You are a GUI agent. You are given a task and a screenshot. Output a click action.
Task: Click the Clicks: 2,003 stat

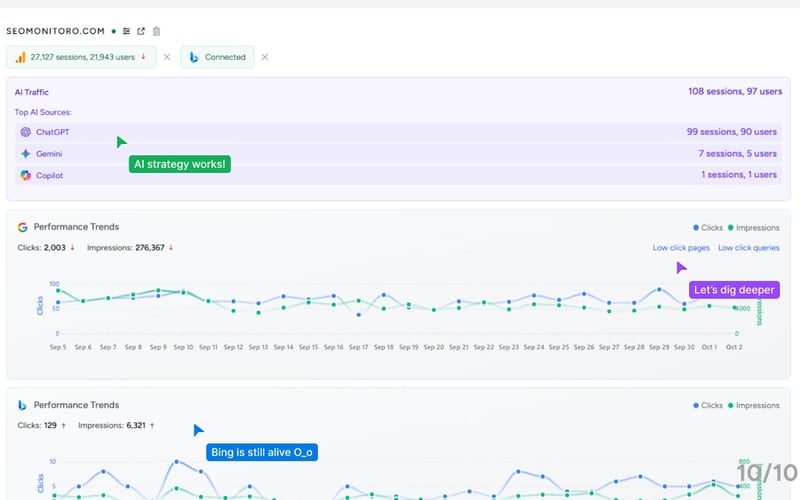[41, 247]
